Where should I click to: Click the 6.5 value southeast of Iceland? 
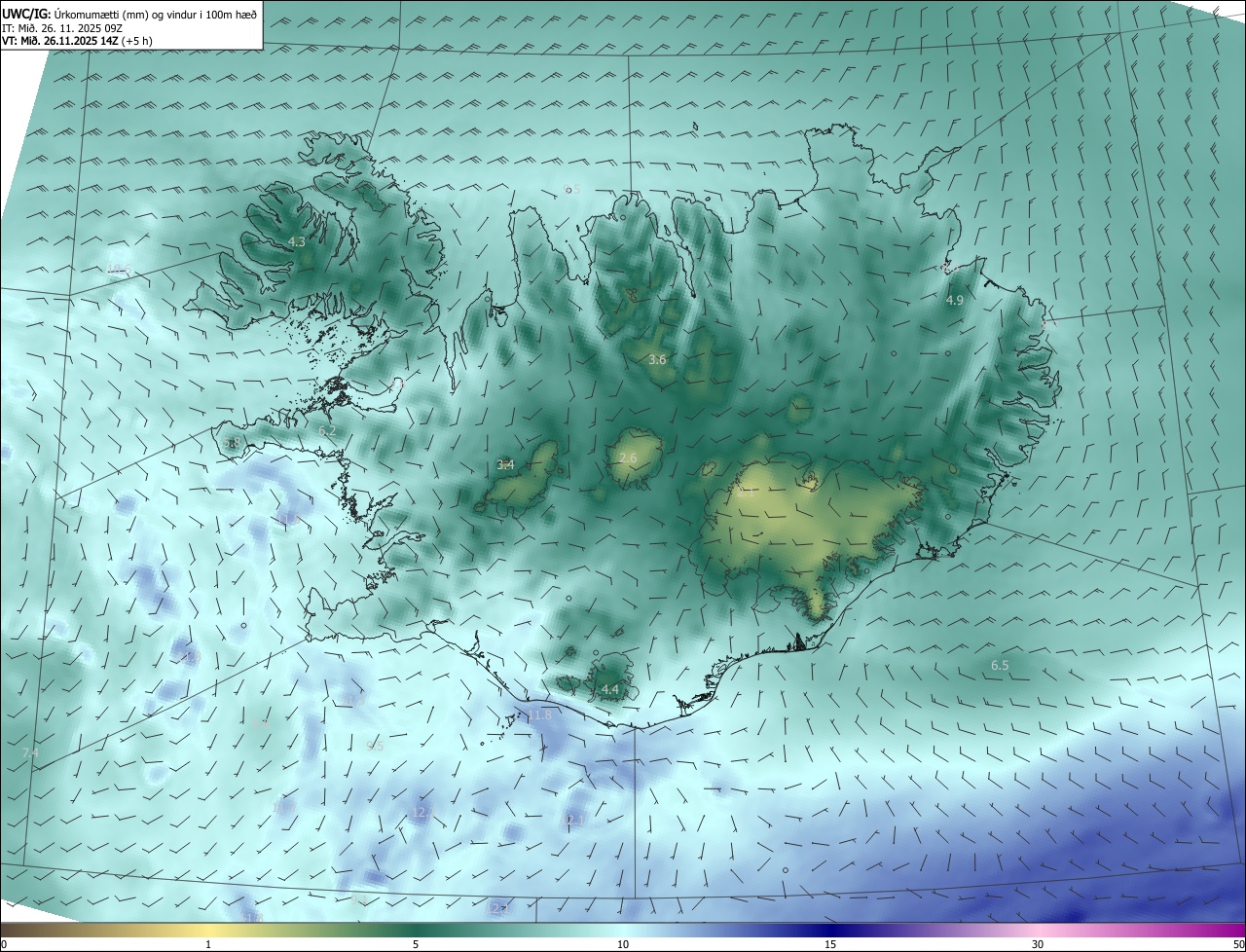(1000, 665)
